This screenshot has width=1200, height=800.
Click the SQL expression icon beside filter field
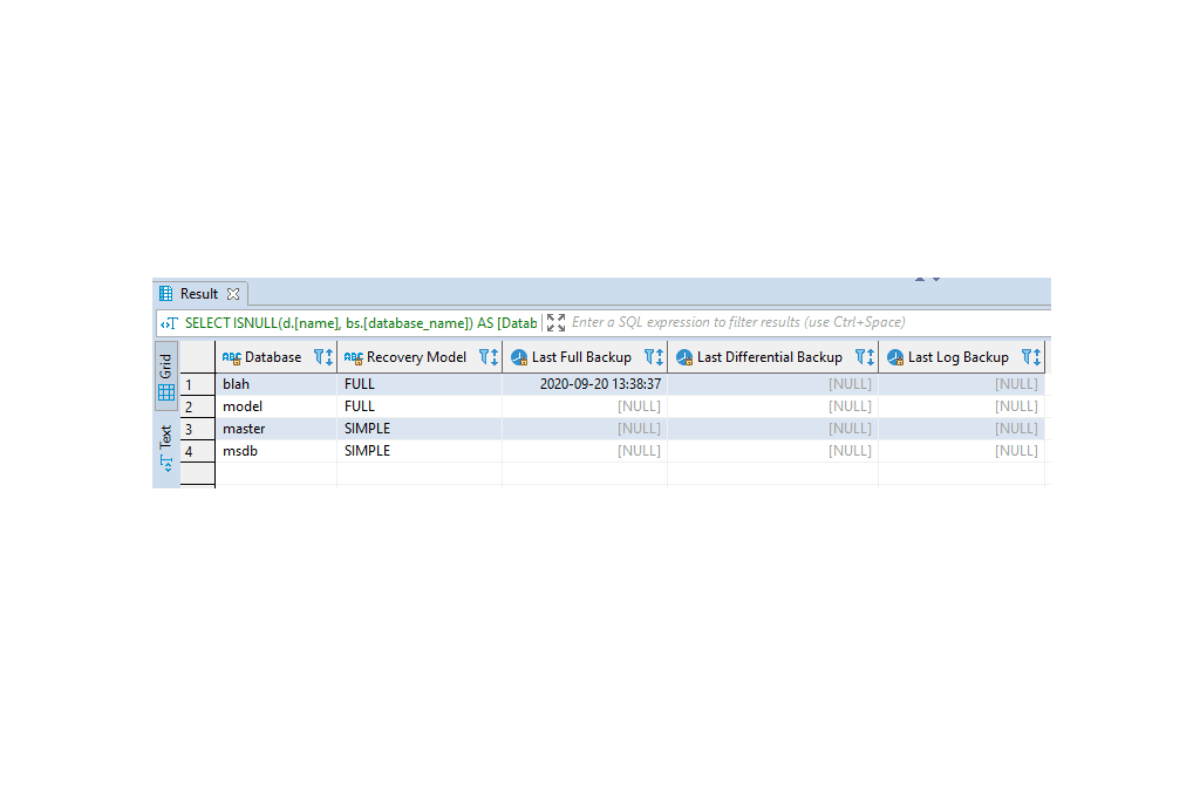(167, 322)
